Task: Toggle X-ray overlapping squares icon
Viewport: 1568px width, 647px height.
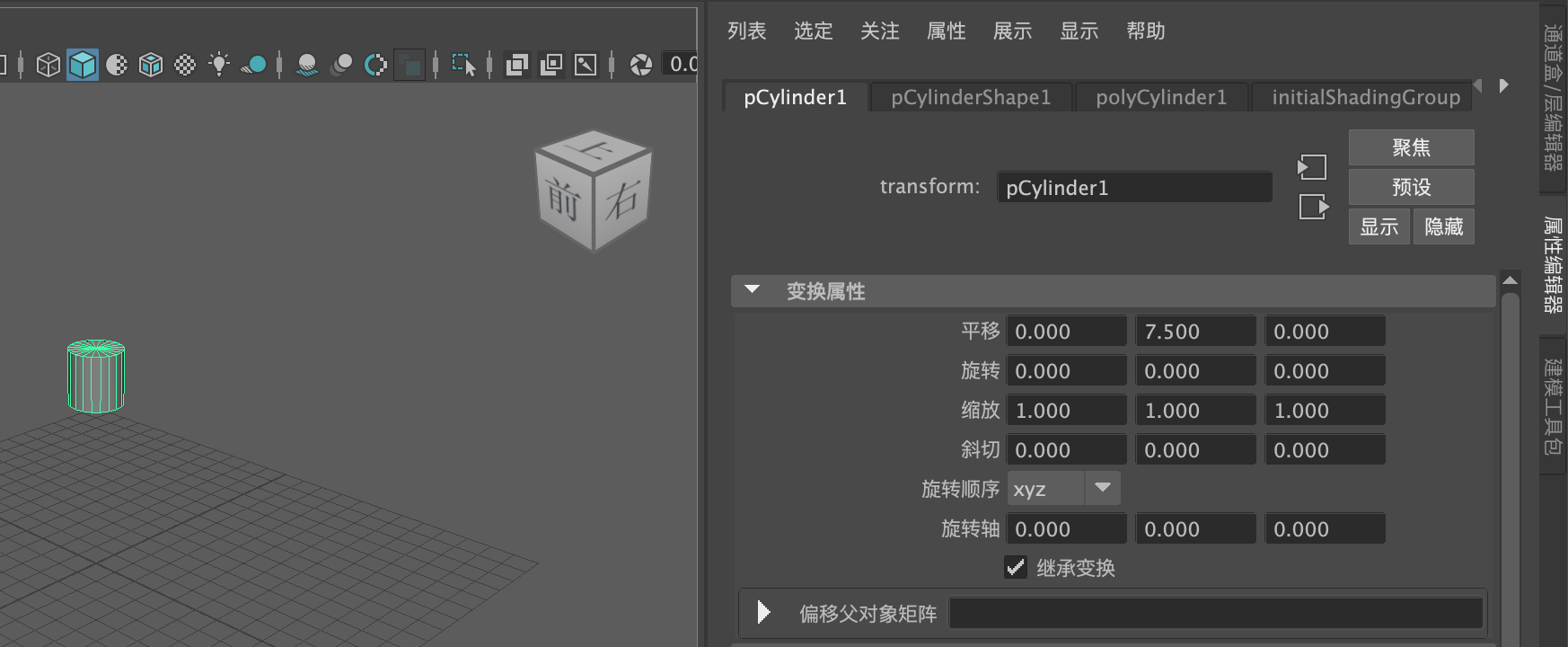Action: click(517, 65)
